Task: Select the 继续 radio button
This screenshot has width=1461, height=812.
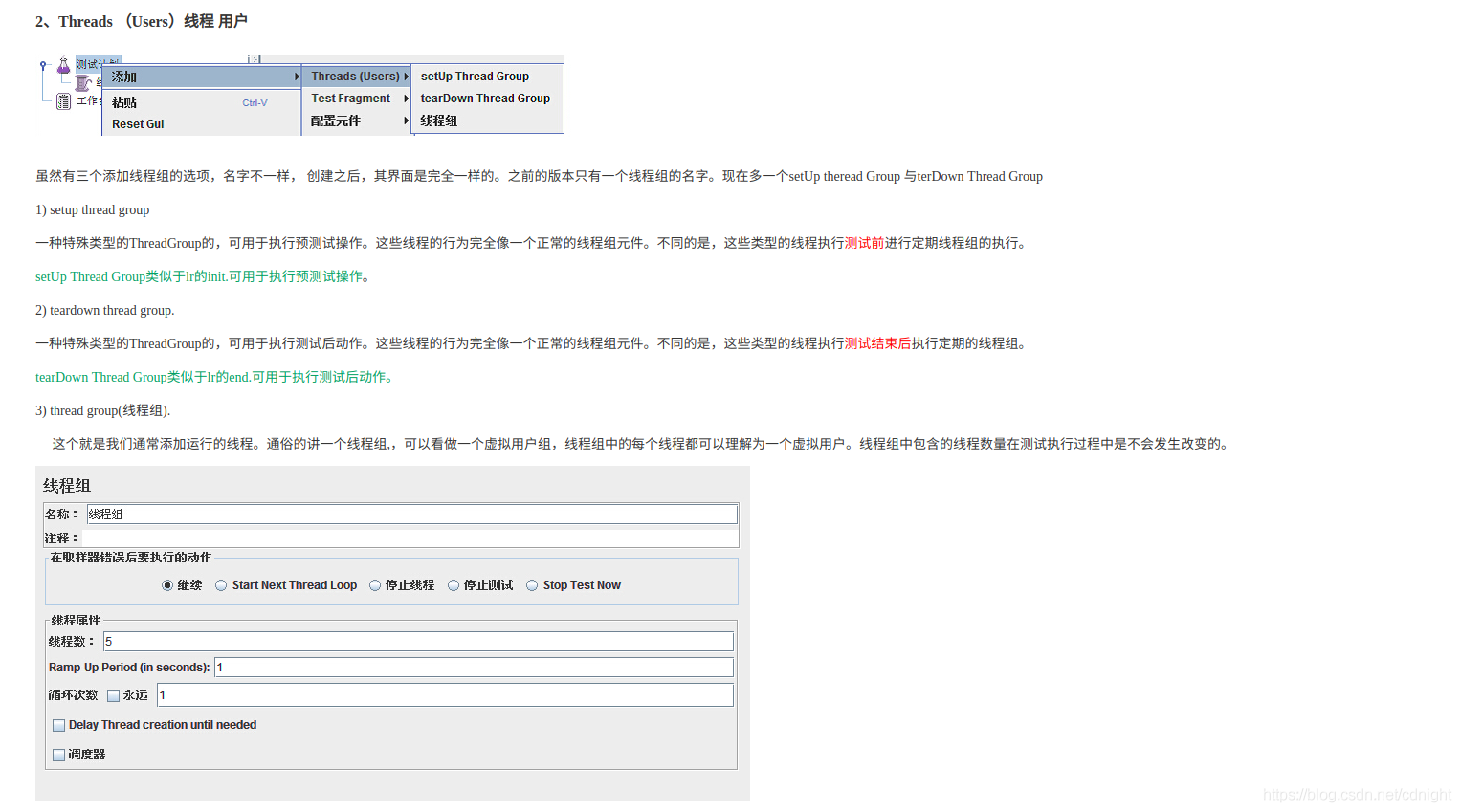Action: (x=167, y=585)
